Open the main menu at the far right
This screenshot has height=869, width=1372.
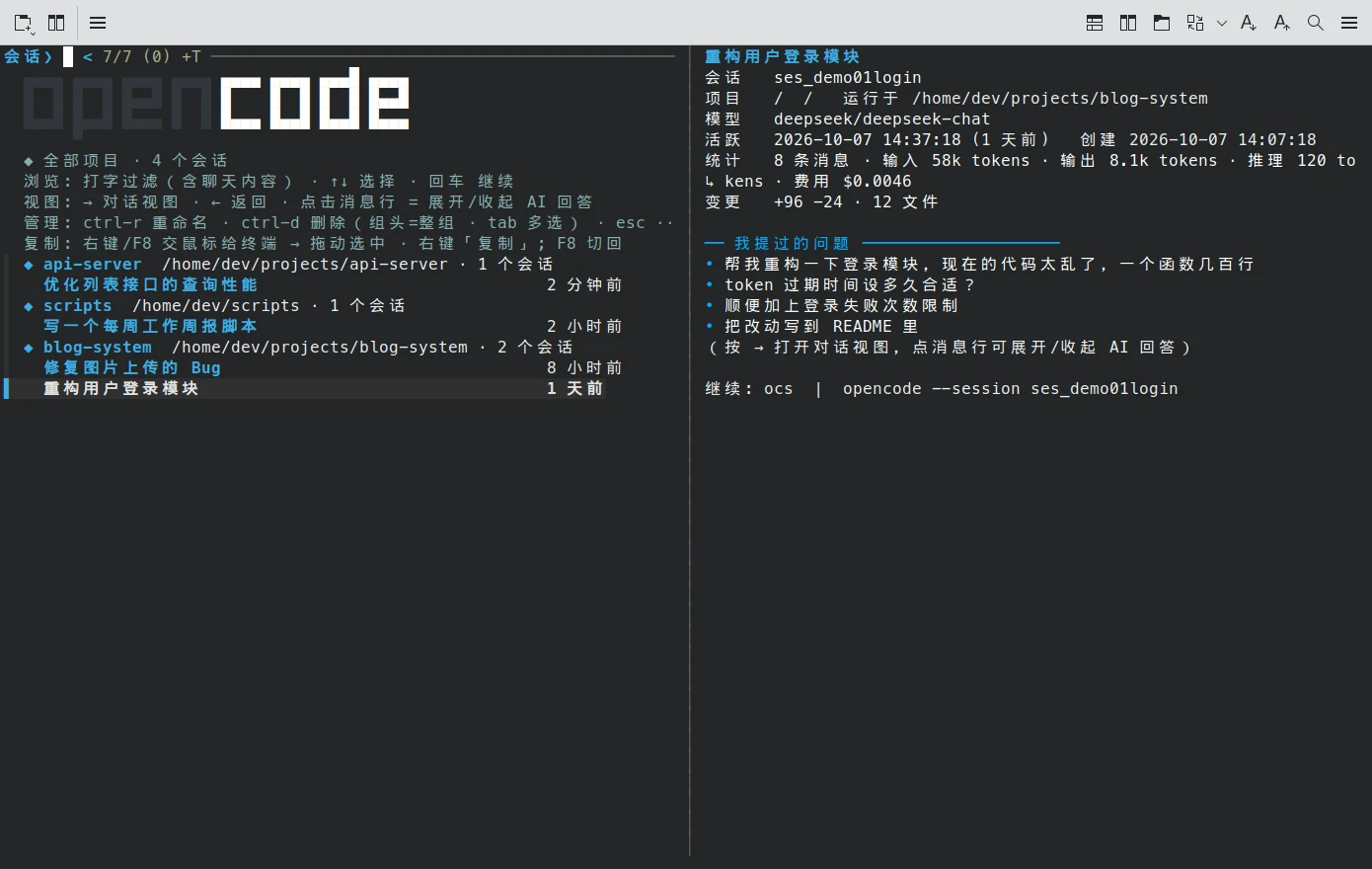pyautogui.click(x=1349, y=23)
